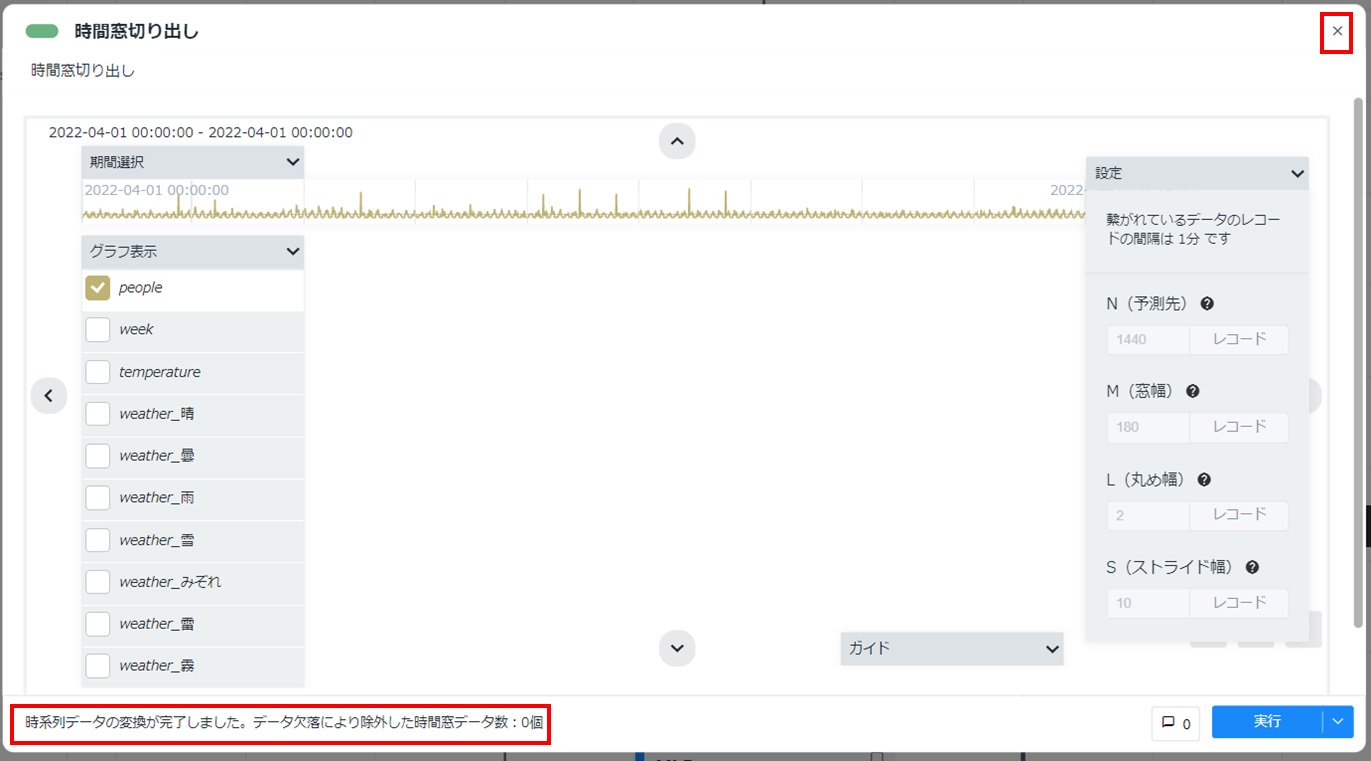Click the help icon next to M（窓幅）
The height and width of the screenshot is (761, 1371).
click(x=1193, y=392)
